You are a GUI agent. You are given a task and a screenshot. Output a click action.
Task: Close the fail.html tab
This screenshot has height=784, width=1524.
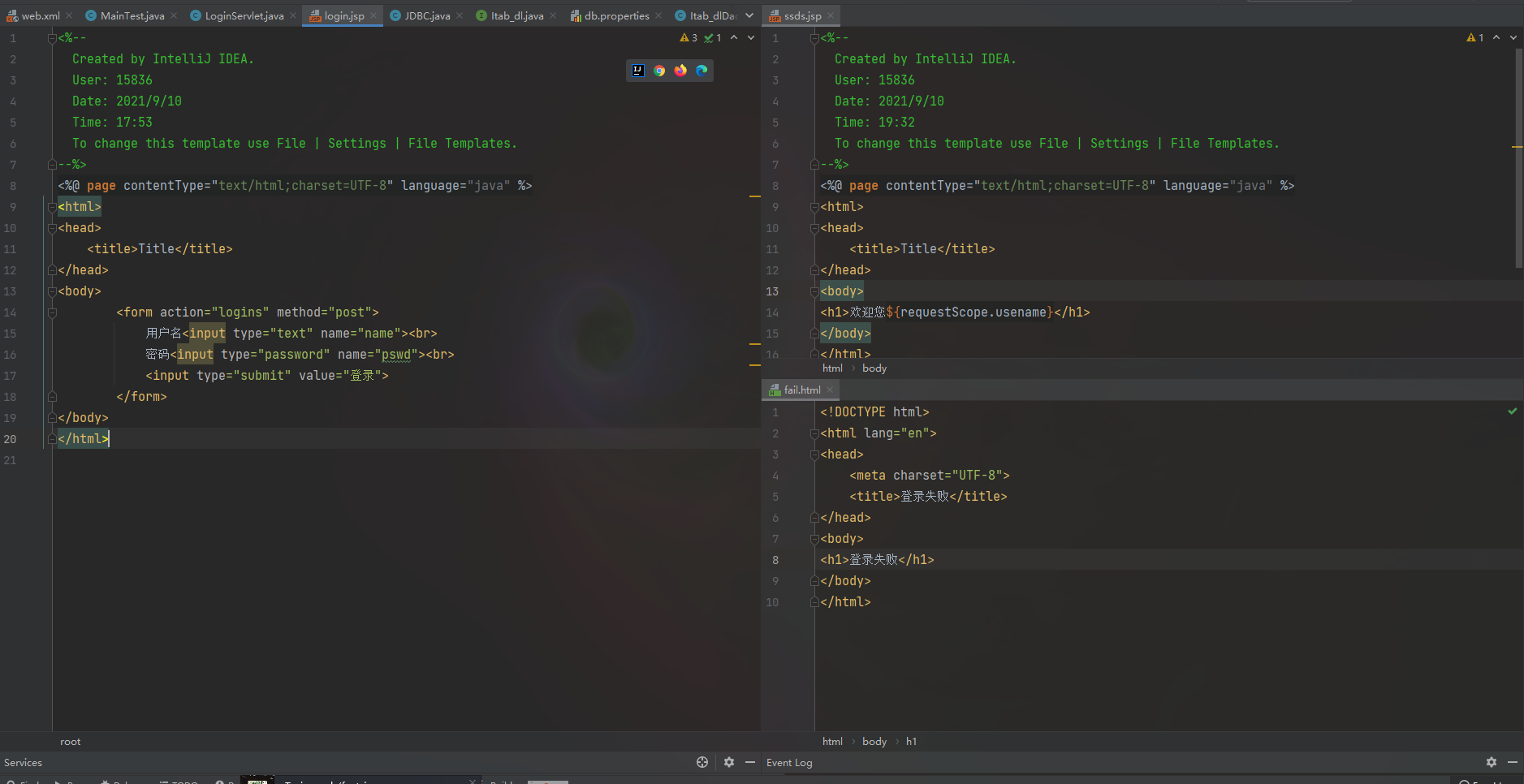pyautogui.click(x=830, y=390)
